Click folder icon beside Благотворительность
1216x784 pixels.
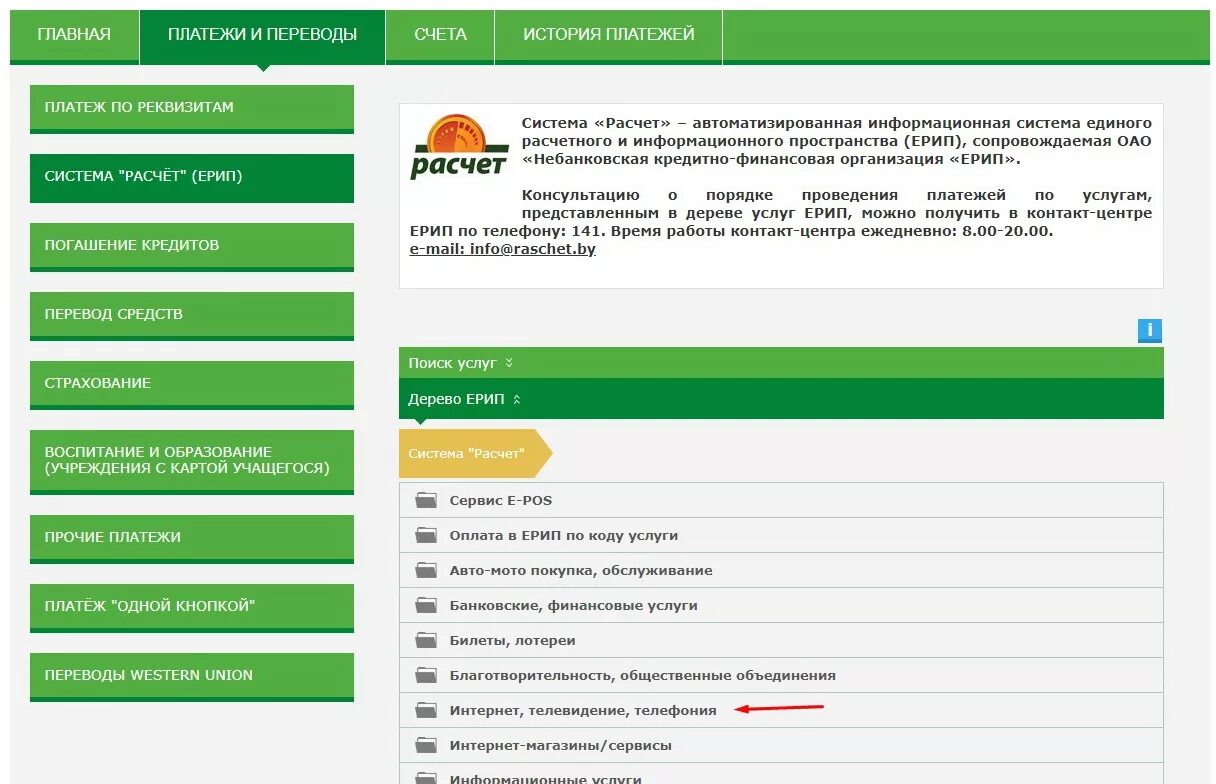[427, 675]
